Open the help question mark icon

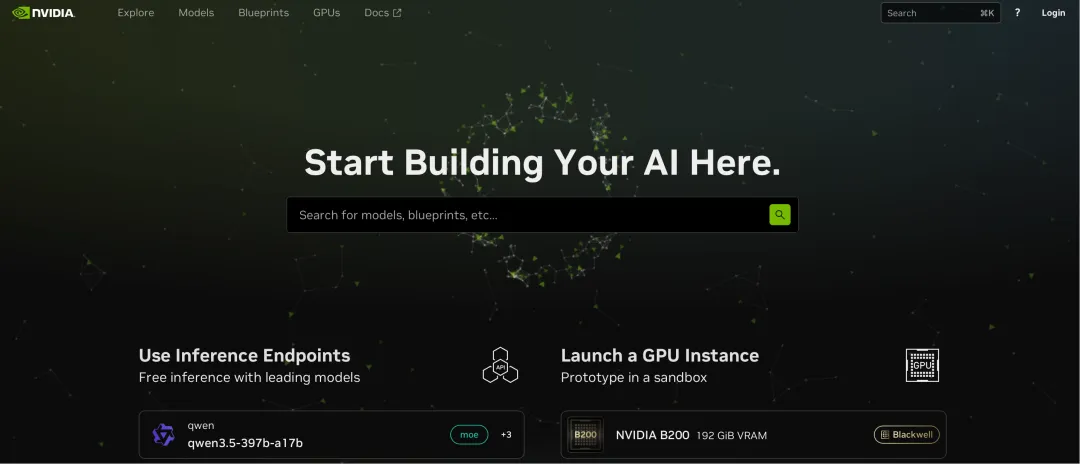point(1017,12)
